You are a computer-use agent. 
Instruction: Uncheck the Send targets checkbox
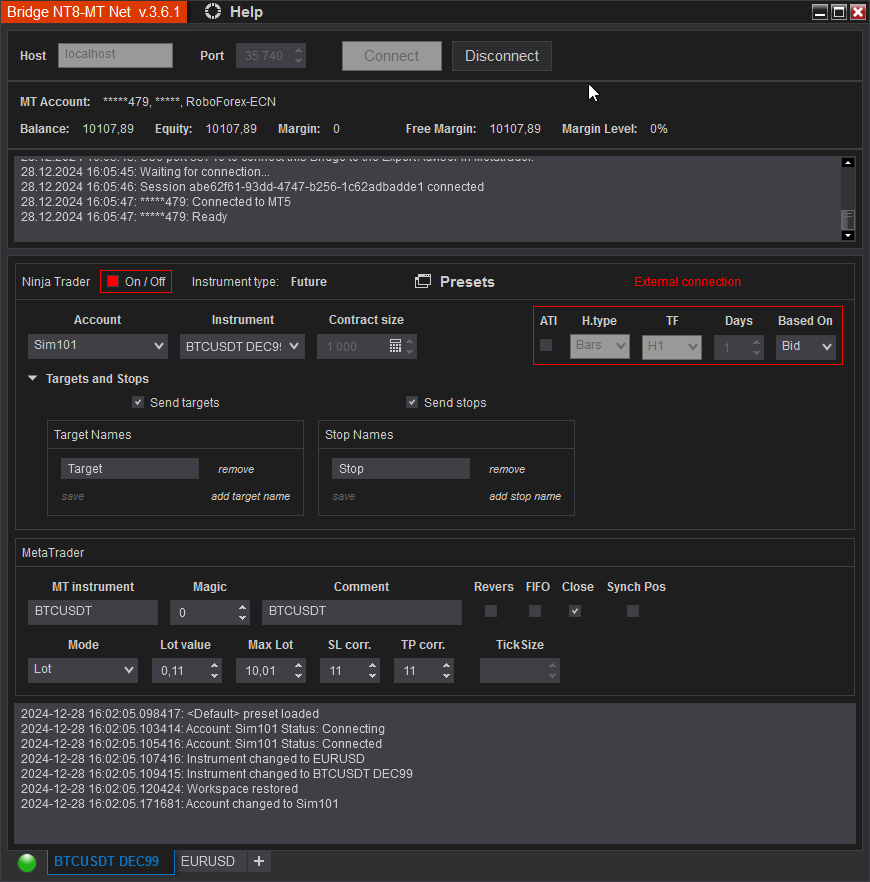[138, 402]
